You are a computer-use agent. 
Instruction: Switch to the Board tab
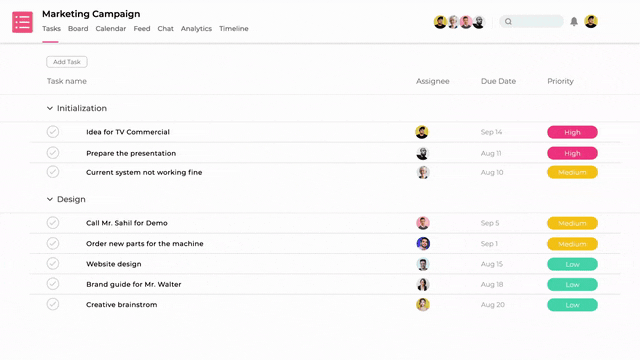tap(78, 29)
